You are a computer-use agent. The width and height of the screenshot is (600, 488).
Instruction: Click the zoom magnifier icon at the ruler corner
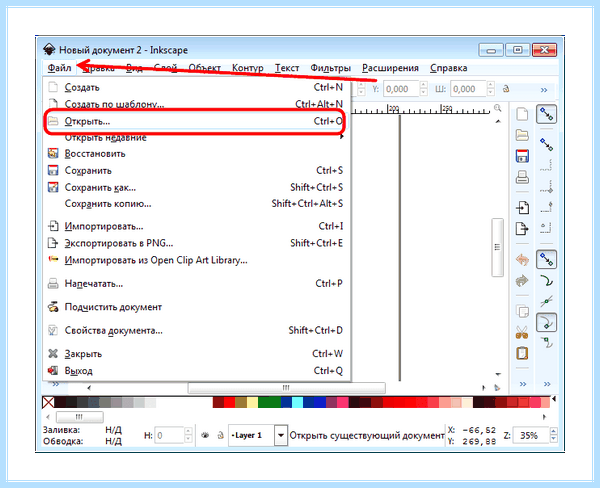497,108
